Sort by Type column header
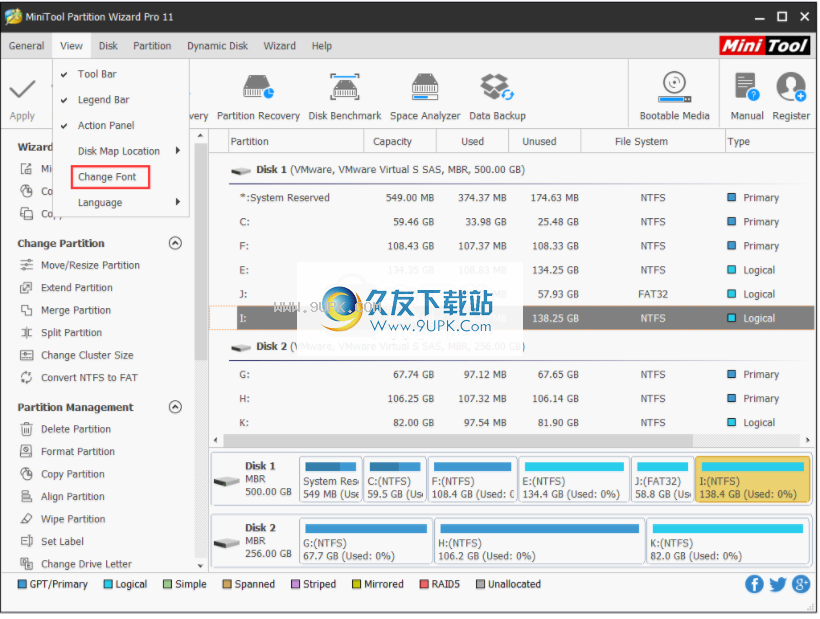 [770, 142]
